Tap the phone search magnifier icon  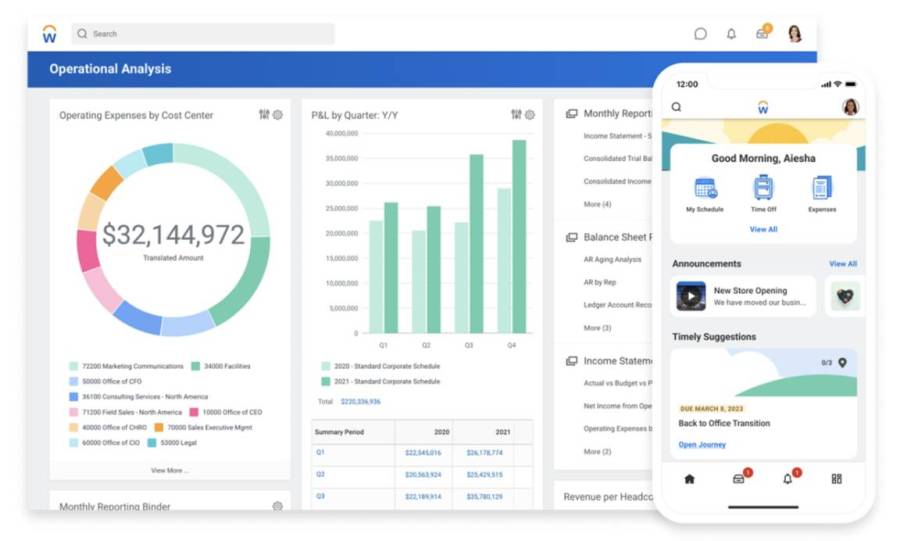click(677, 107)
